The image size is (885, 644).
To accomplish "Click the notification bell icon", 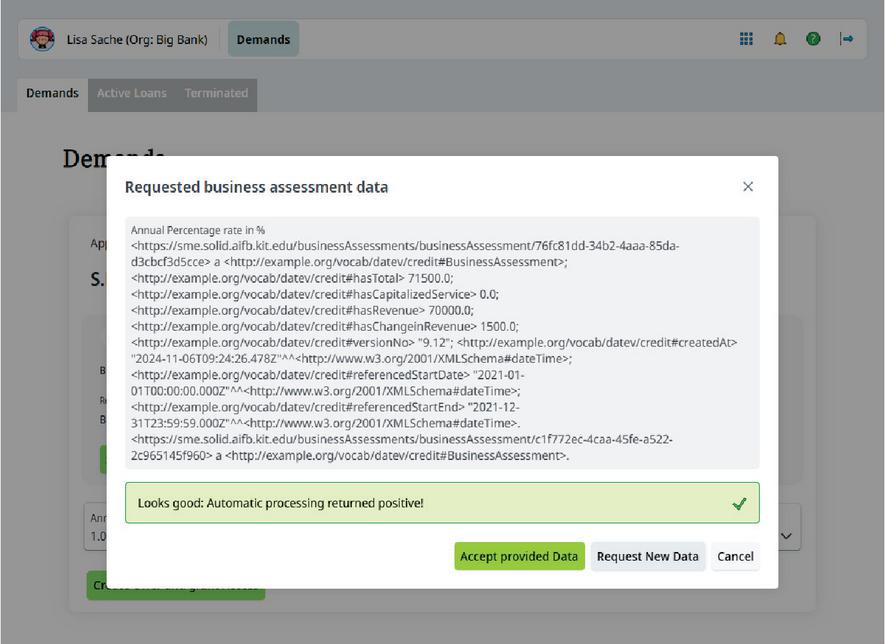I will point(780,39).
